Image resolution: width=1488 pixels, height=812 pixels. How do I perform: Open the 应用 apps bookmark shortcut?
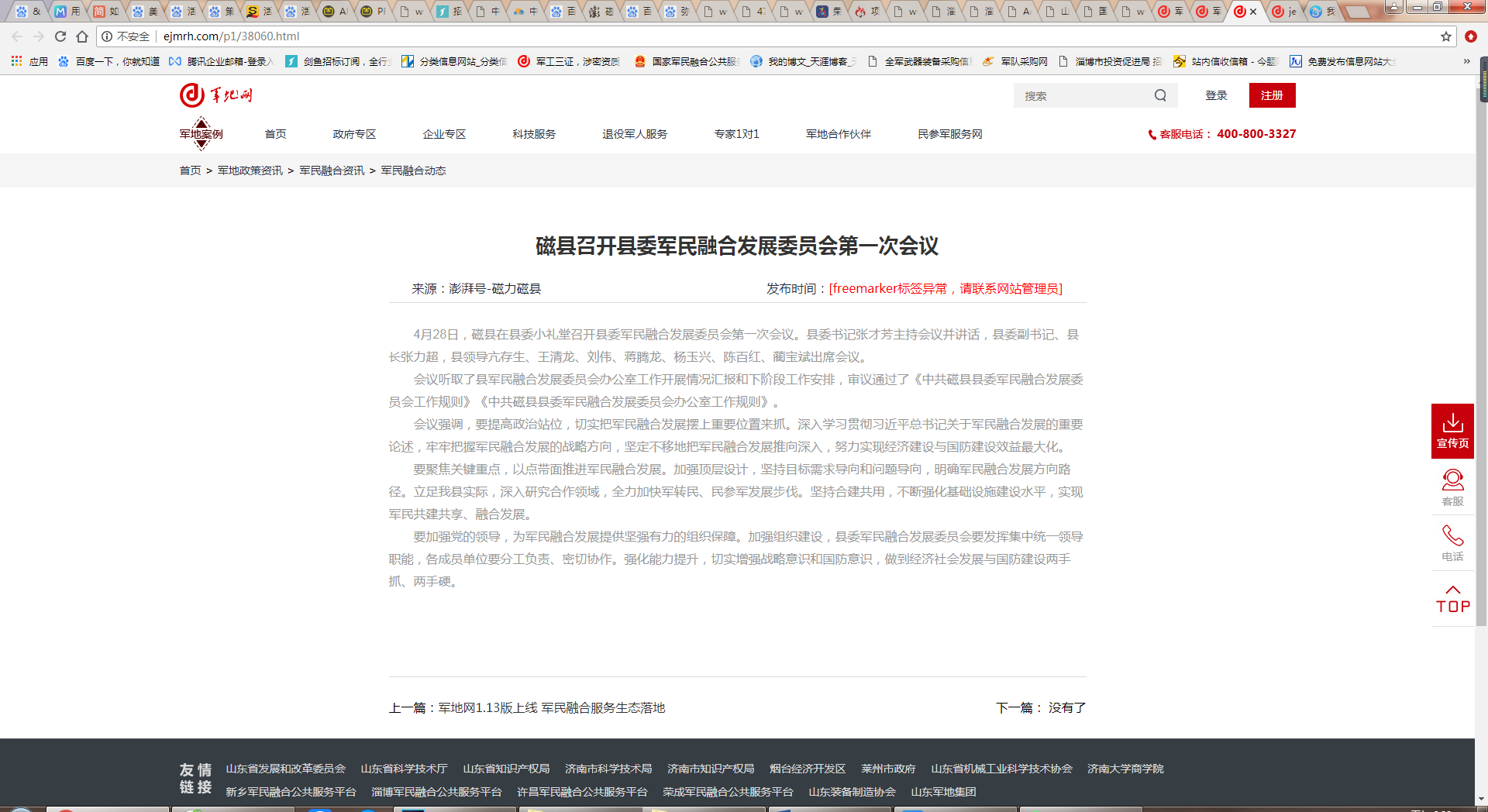(x=29, y=61)
